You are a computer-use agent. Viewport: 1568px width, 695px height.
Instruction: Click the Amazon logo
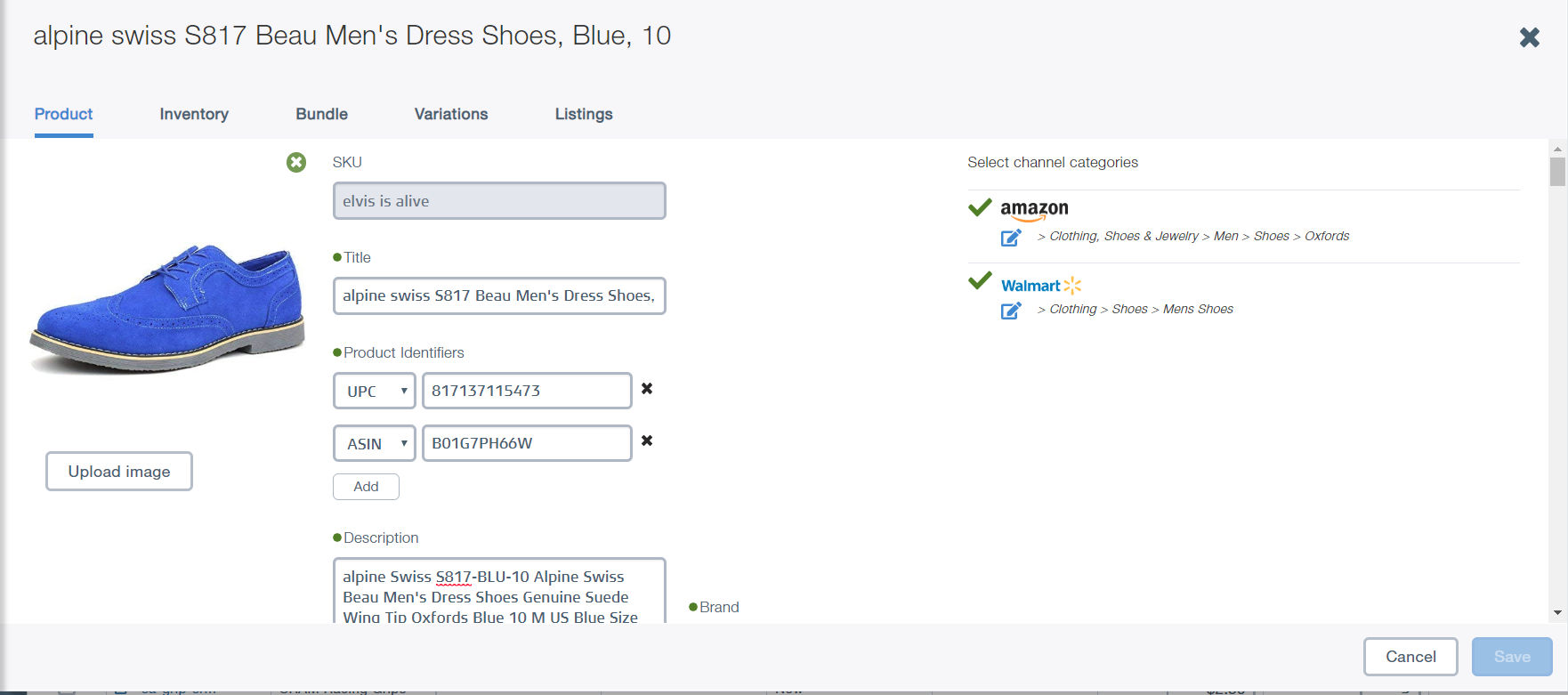coord(1034,209)
